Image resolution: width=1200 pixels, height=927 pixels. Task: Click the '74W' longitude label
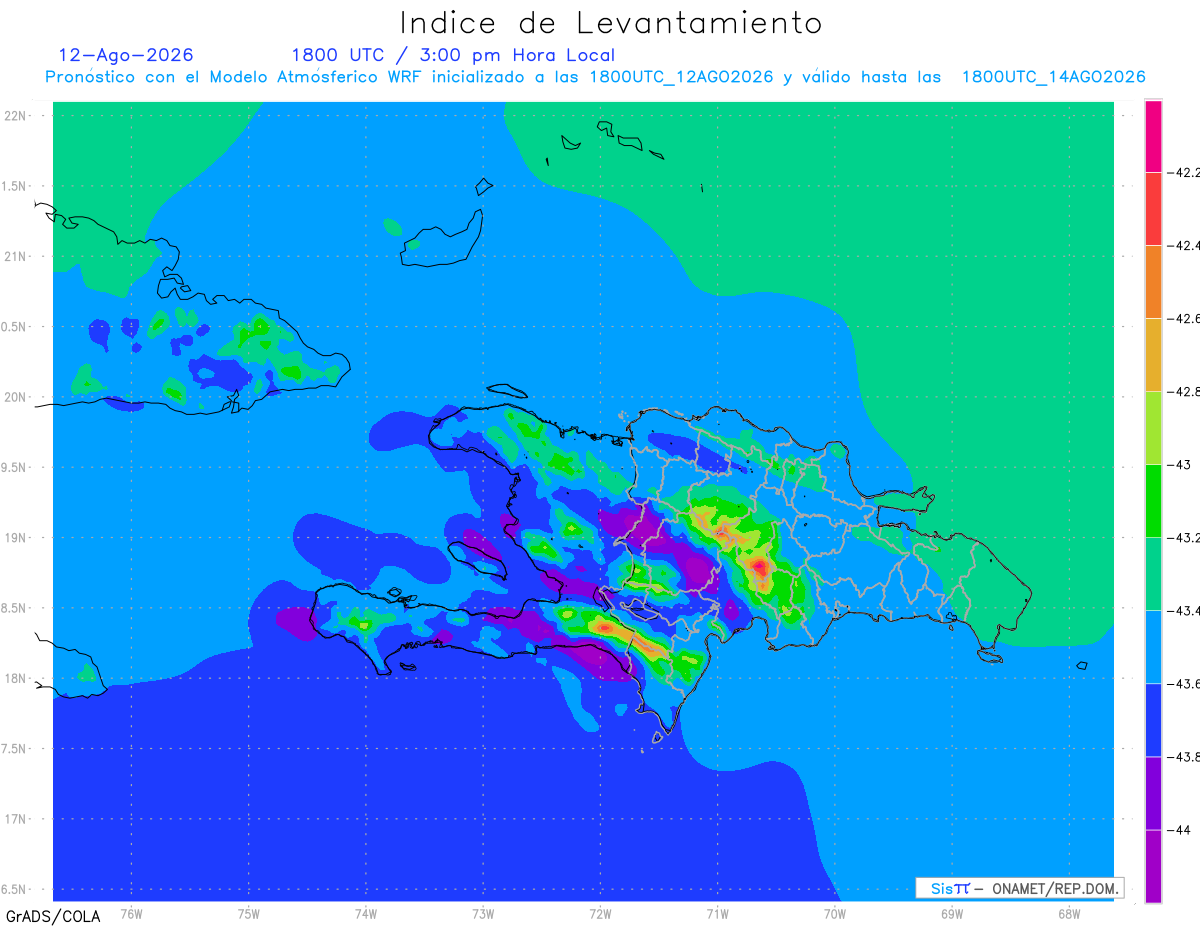366,913
